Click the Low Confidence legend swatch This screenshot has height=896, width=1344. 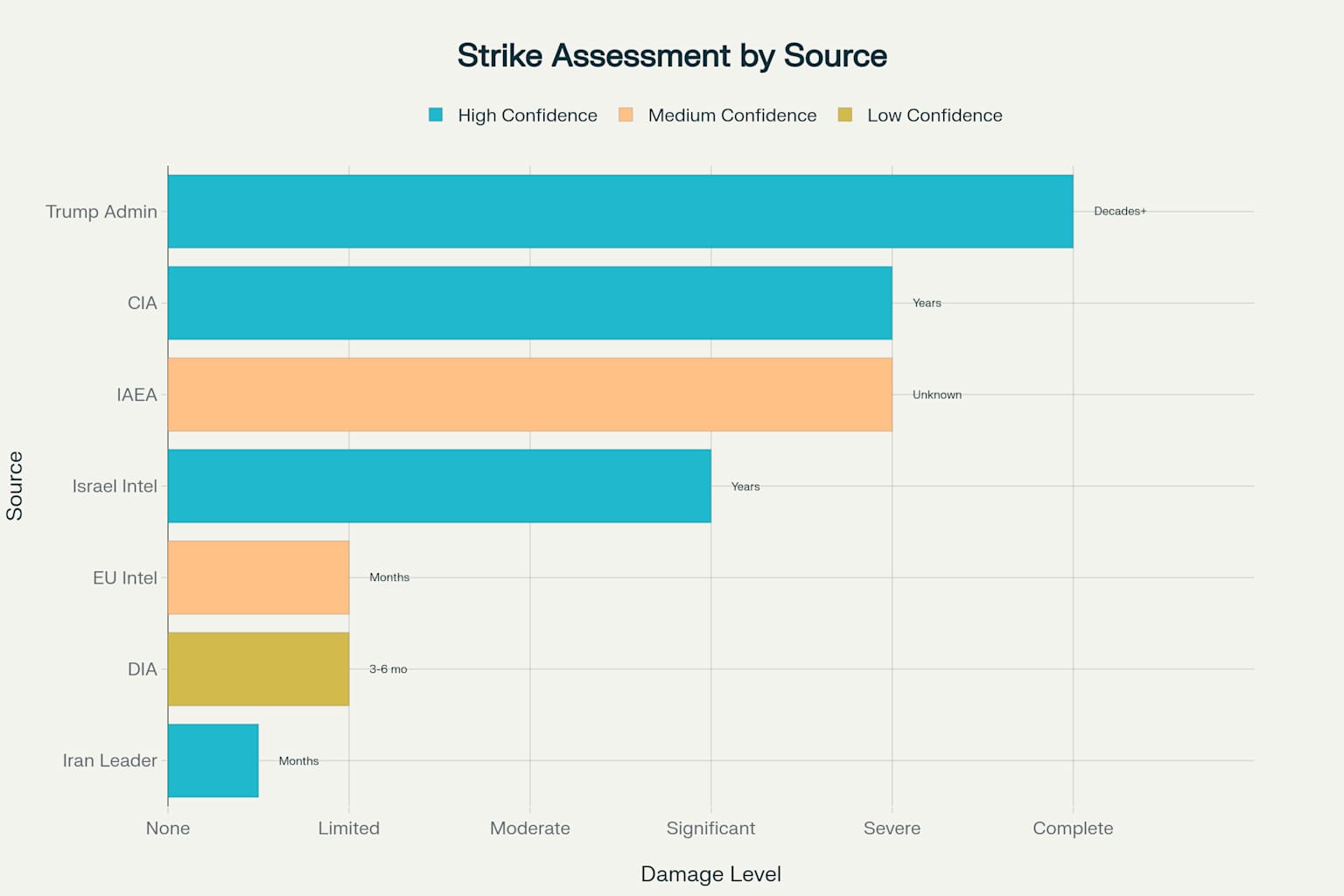click(844, 115)
